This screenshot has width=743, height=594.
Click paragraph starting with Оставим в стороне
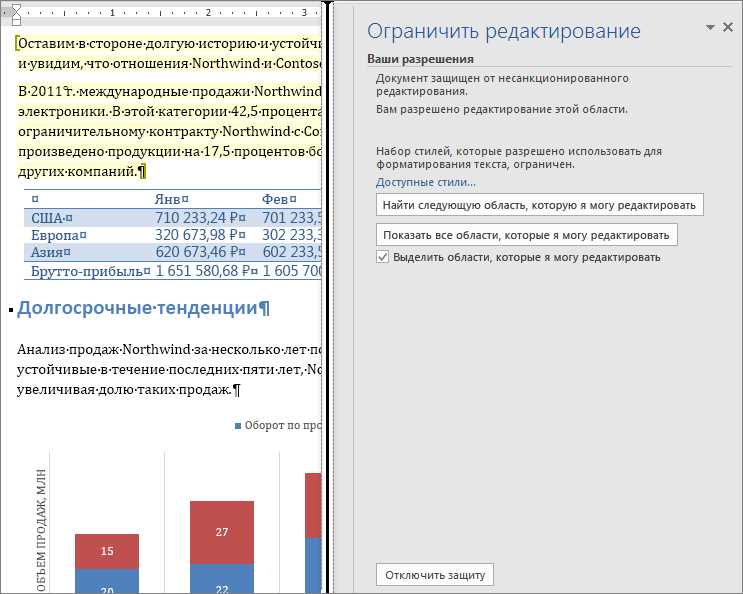pyautogui.click(x=169, y=53)
